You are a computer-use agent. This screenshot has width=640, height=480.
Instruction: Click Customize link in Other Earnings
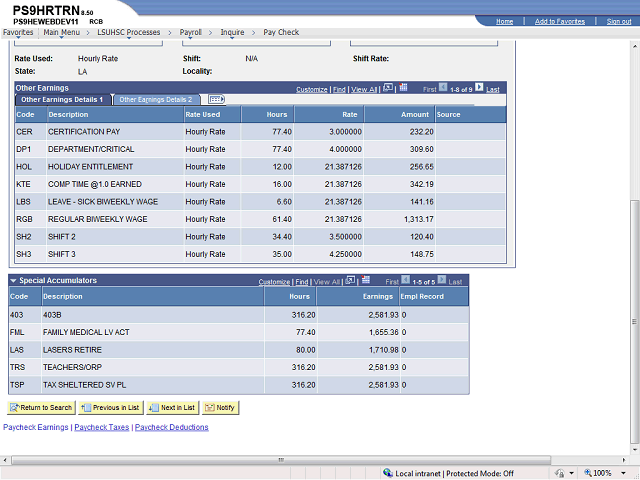[312, 89]
